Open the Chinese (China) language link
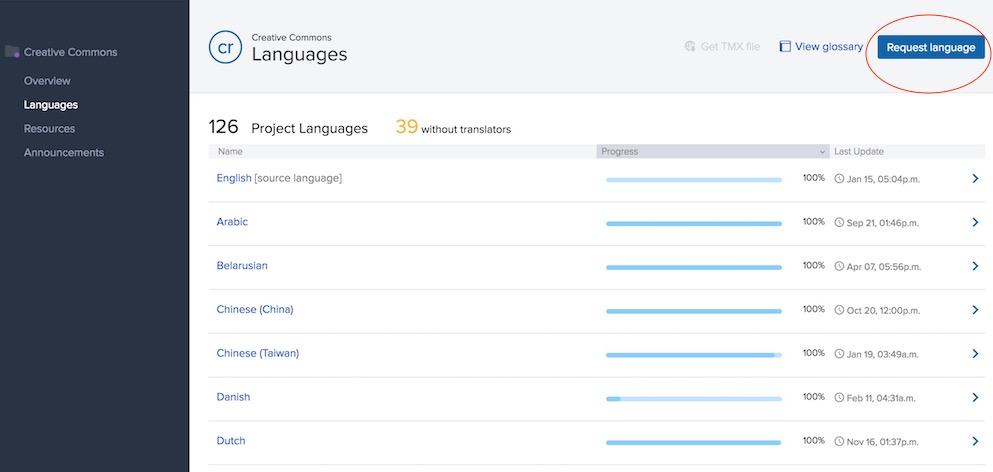The width and height of the screenshot is (993, 472). click(255, 310)
